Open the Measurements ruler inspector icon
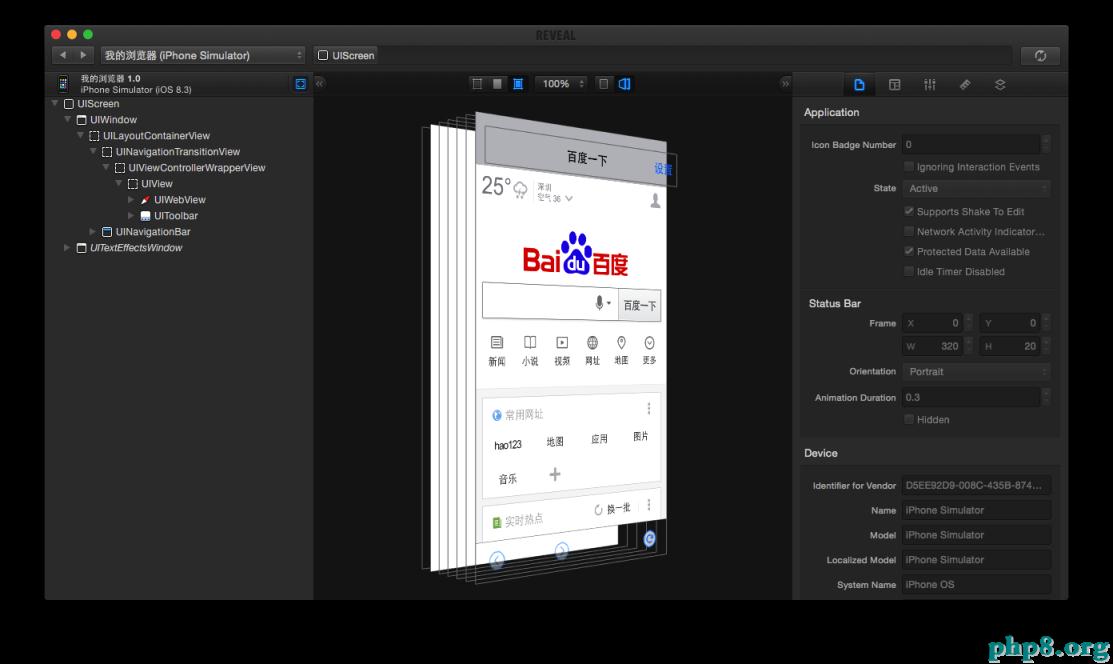Viewport: 1113px width, 664px height. coord(964,85)
